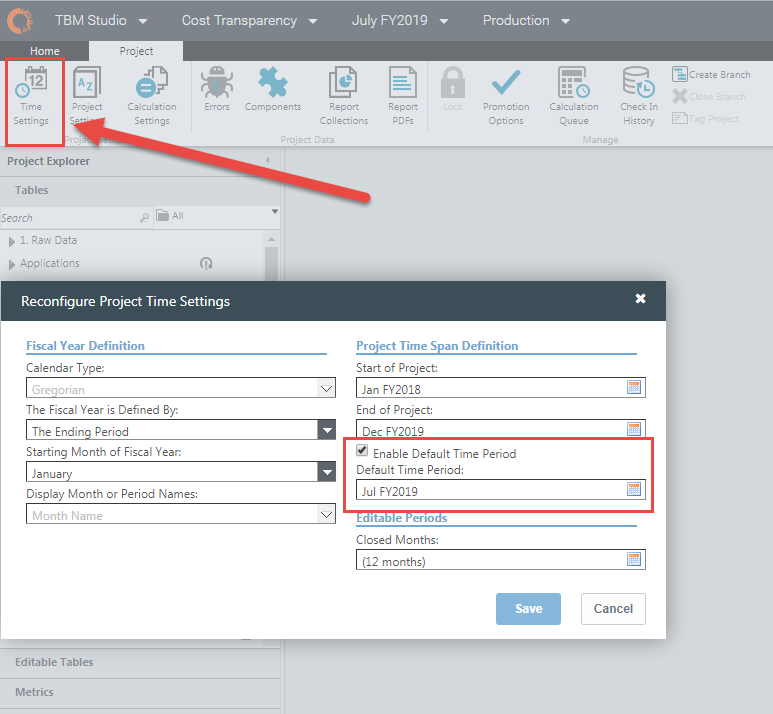The height and width of the screenshot is (714, 773).
Task: Open Report PDFs
Action: tap(403, 96)
